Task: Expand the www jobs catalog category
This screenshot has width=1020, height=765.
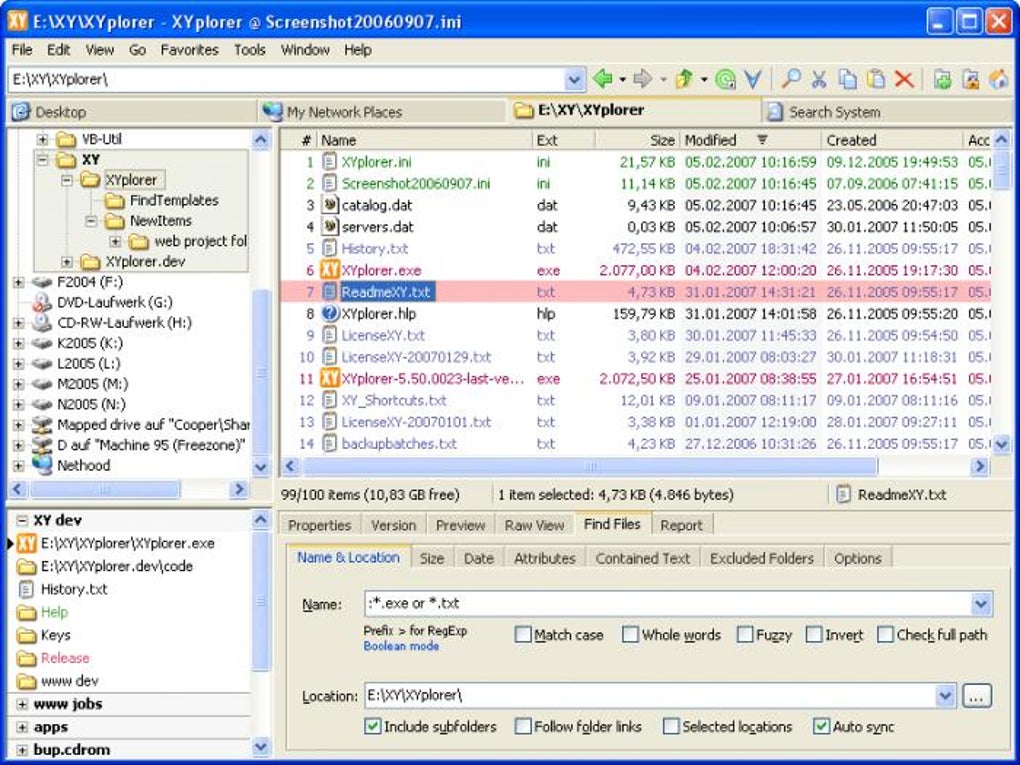Action: 21,705
